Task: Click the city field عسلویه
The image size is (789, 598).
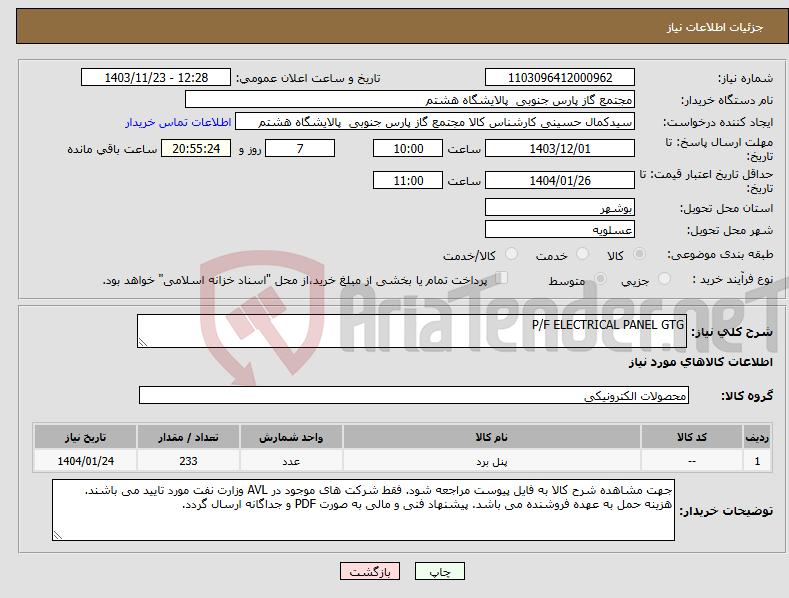Action: pos(560,230)
